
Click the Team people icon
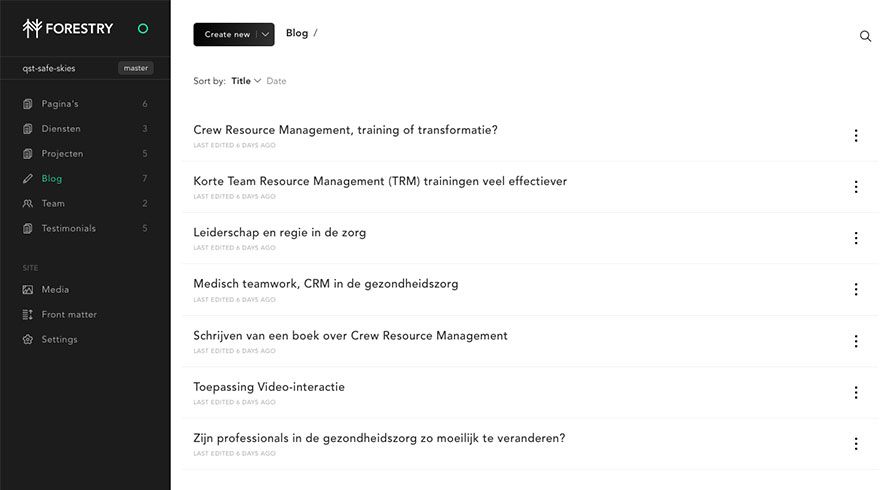[28, 203]
